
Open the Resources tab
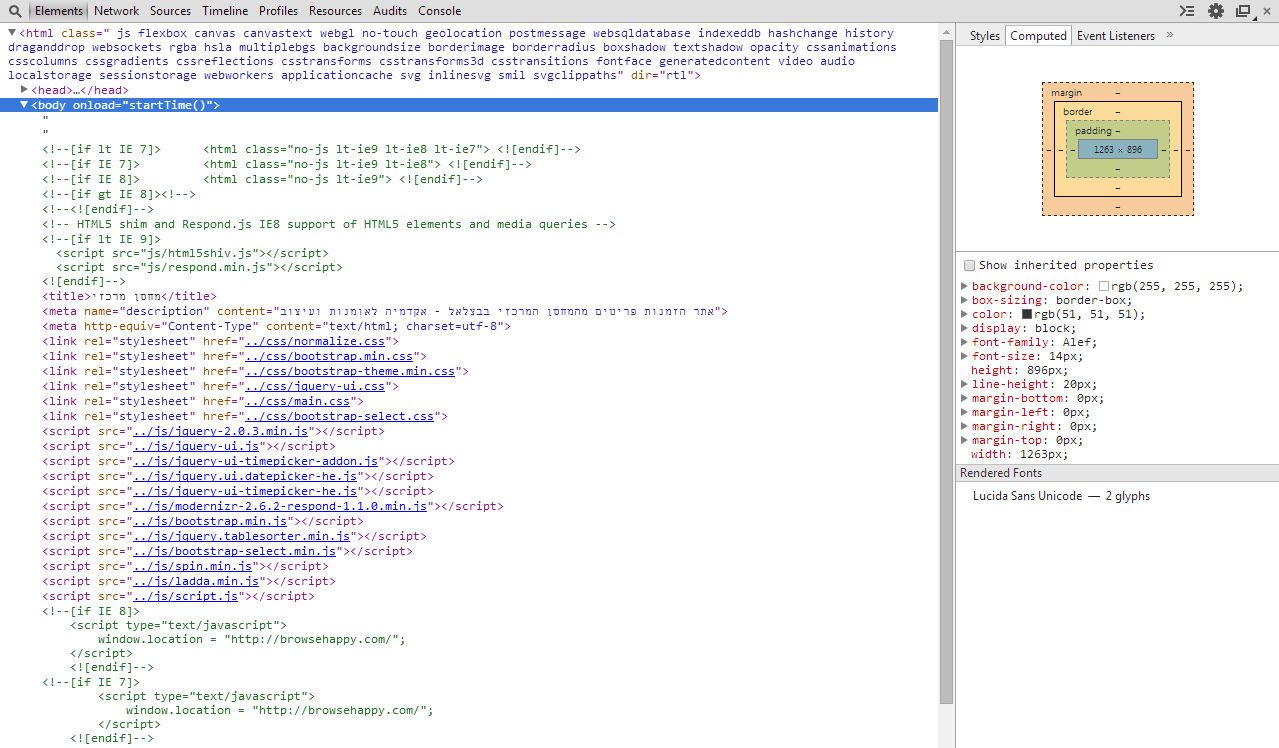click(335, 11)
